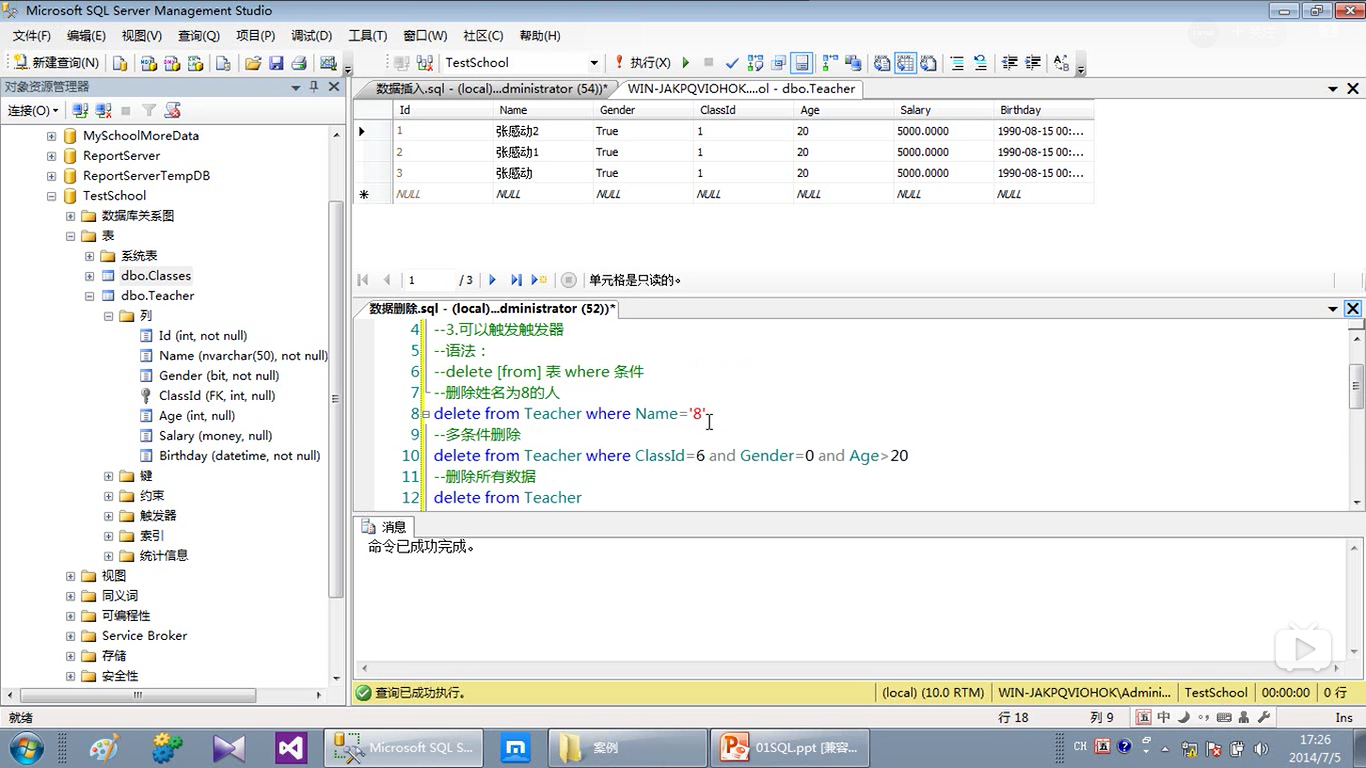Open the 文件(F) menu

click(31, 35)
